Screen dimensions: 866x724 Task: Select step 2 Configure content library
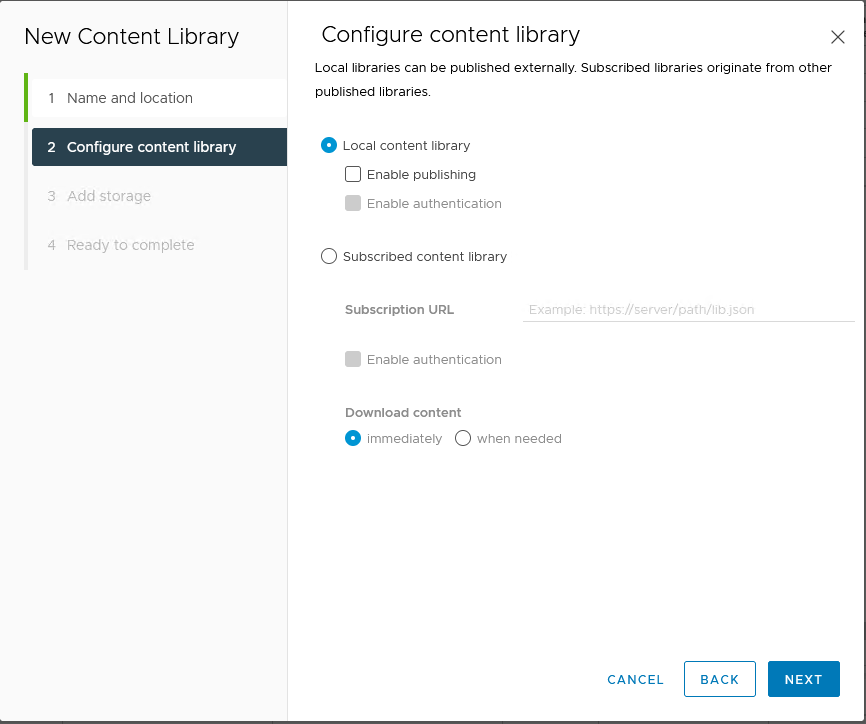pos(159,147)
